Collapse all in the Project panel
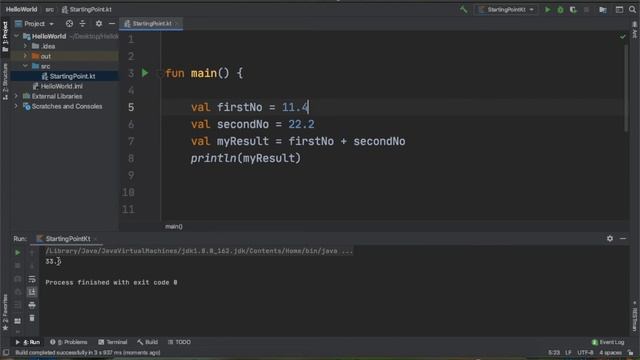This screenshot has height=360, width=640. pyautogui.click(x=82, y=24)
